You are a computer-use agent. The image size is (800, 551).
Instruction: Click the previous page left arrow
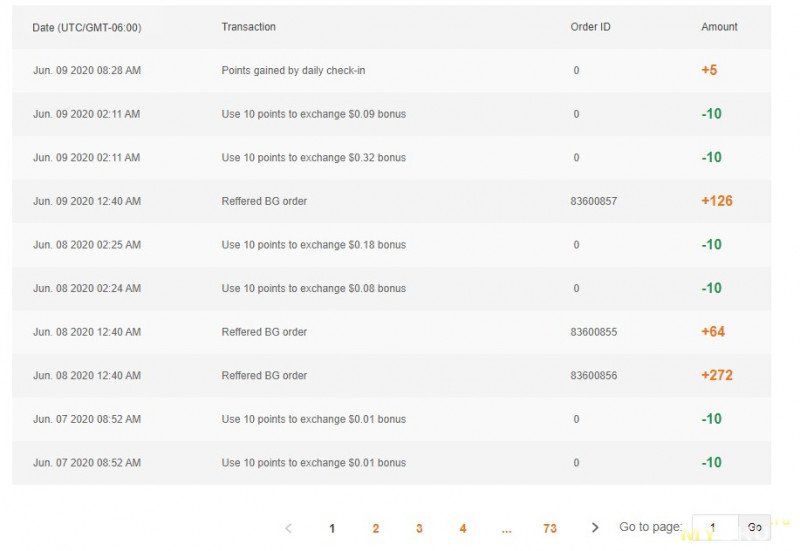[288, 528]
